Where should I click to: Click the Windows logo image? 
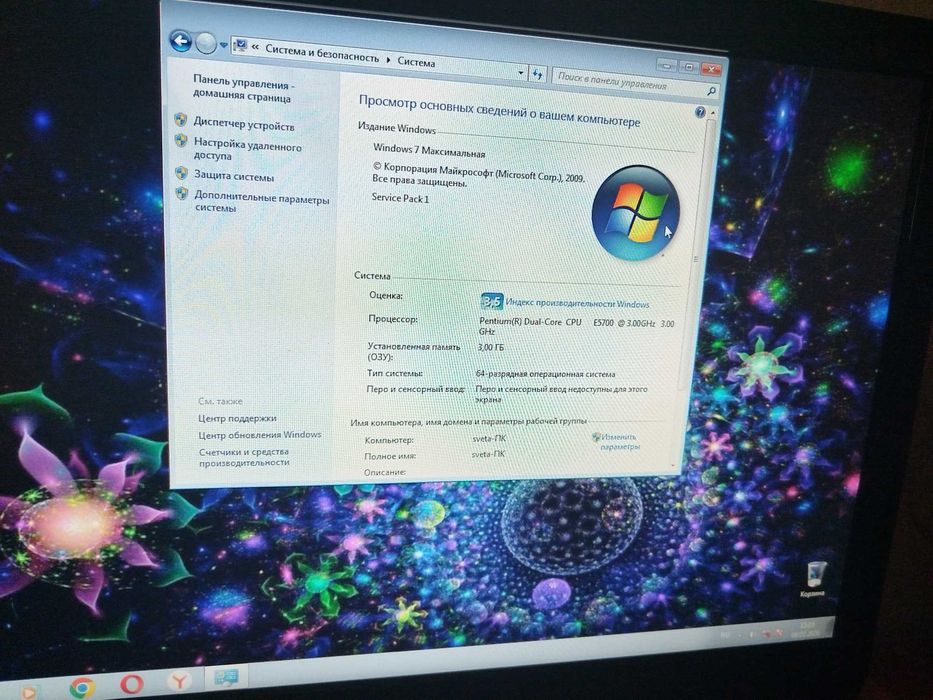(635, 212)
